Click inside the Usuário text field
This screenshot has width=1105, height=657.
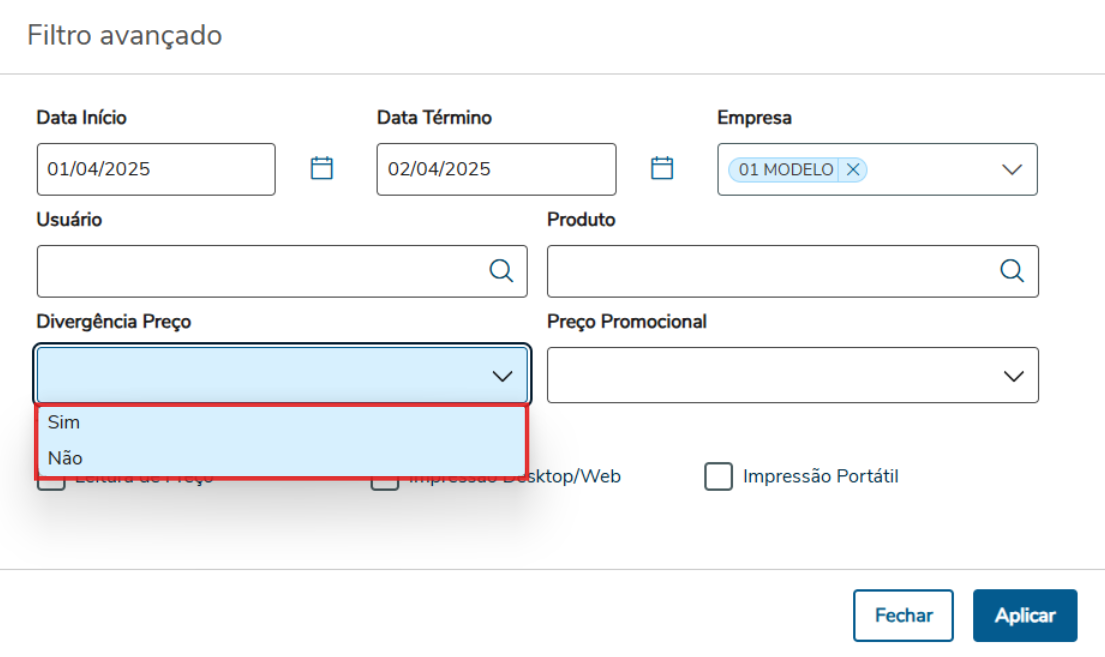tap(260, 271)
